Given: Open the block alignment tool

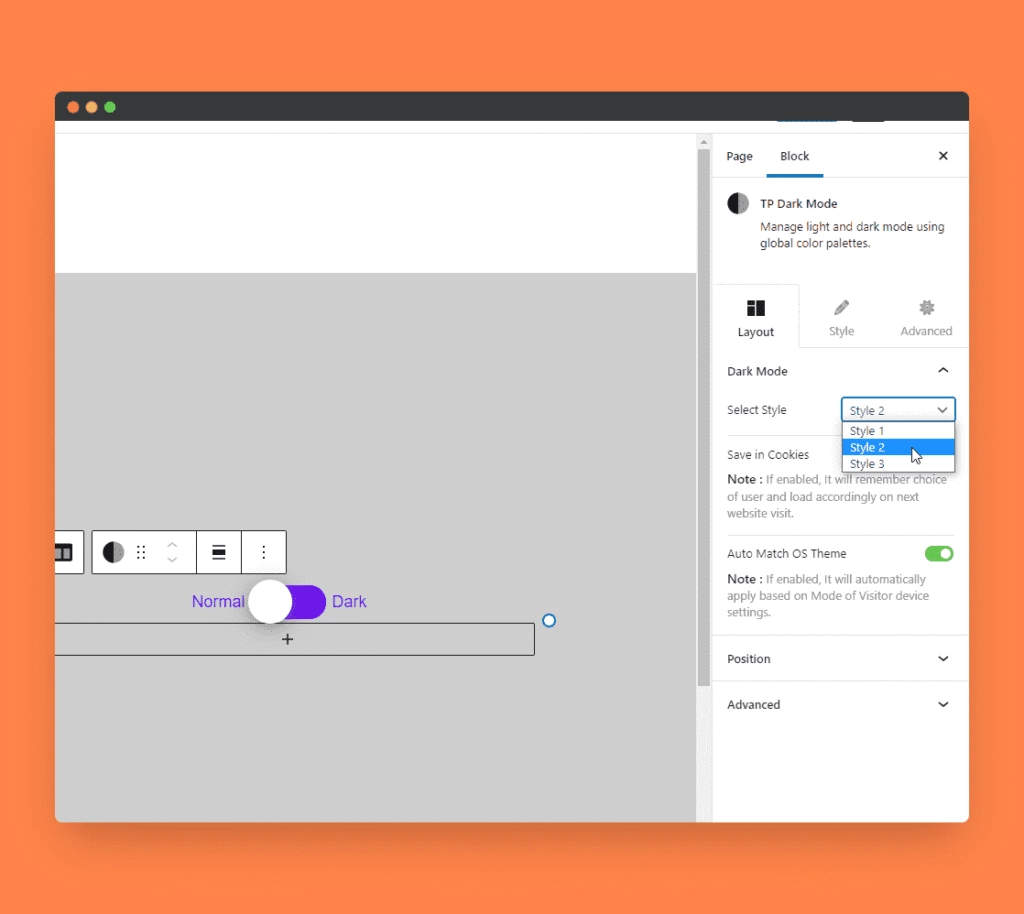Looking at the screenshot, I should (219, 552).
